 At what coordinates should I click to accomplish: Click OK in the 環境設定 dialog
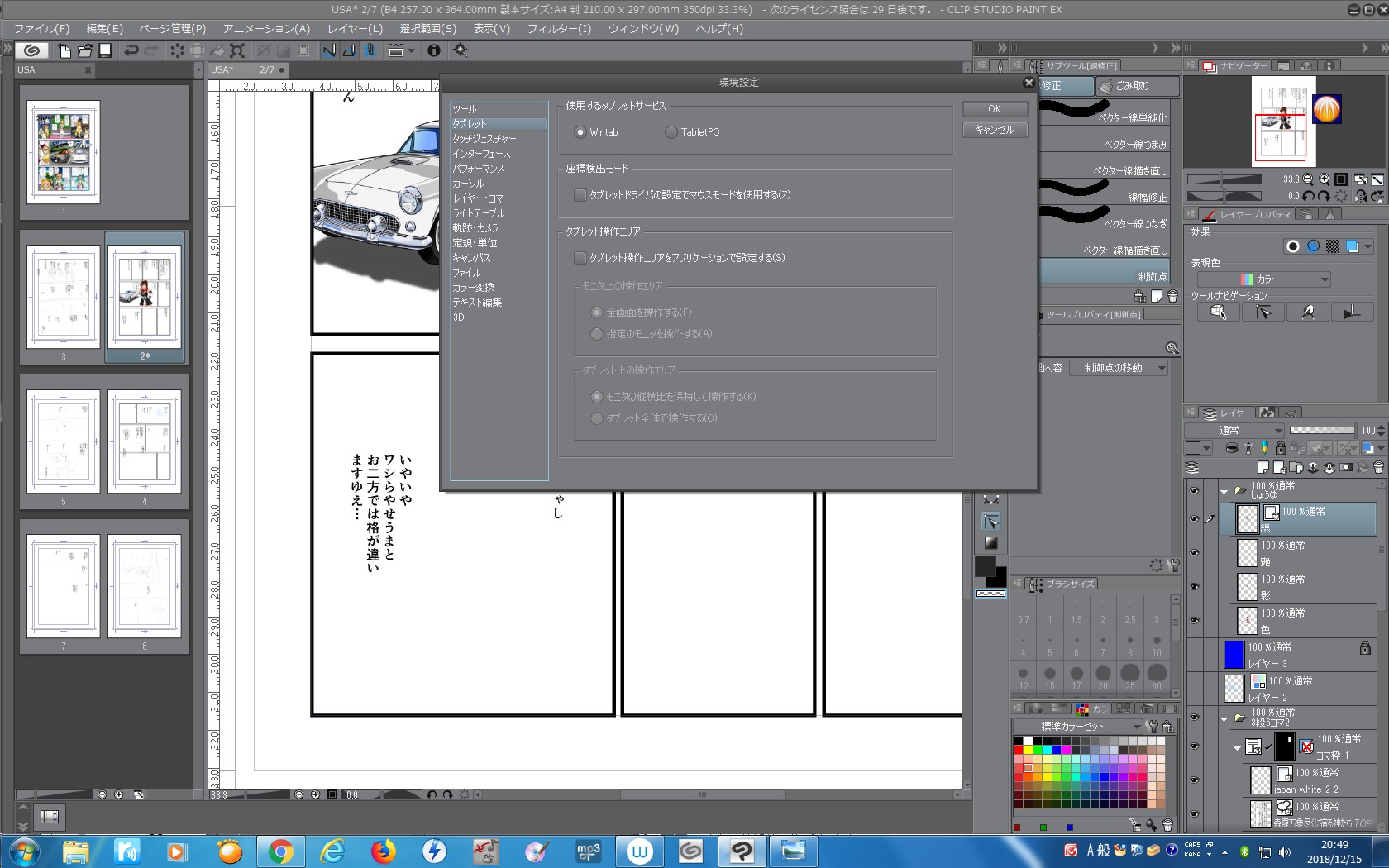click(x=994, y=109)
